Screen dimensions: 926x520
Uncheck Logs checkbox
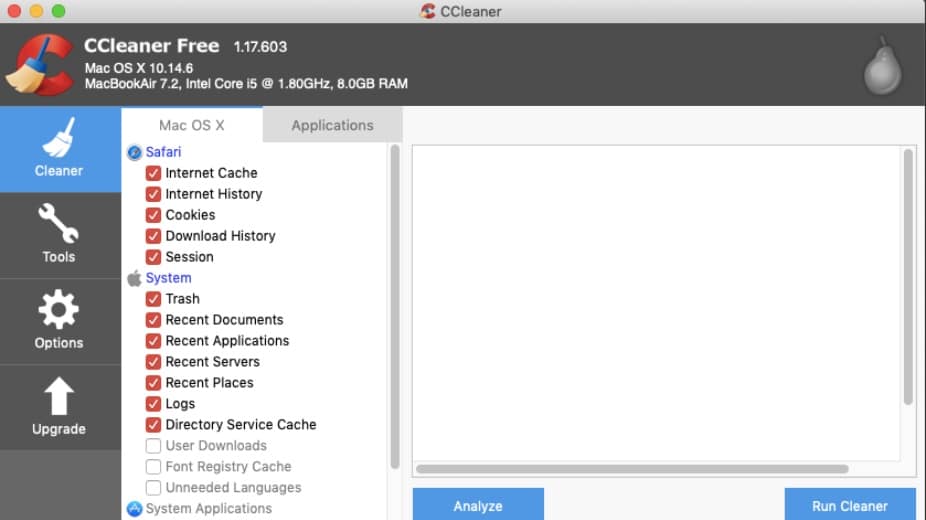(153, 404)
